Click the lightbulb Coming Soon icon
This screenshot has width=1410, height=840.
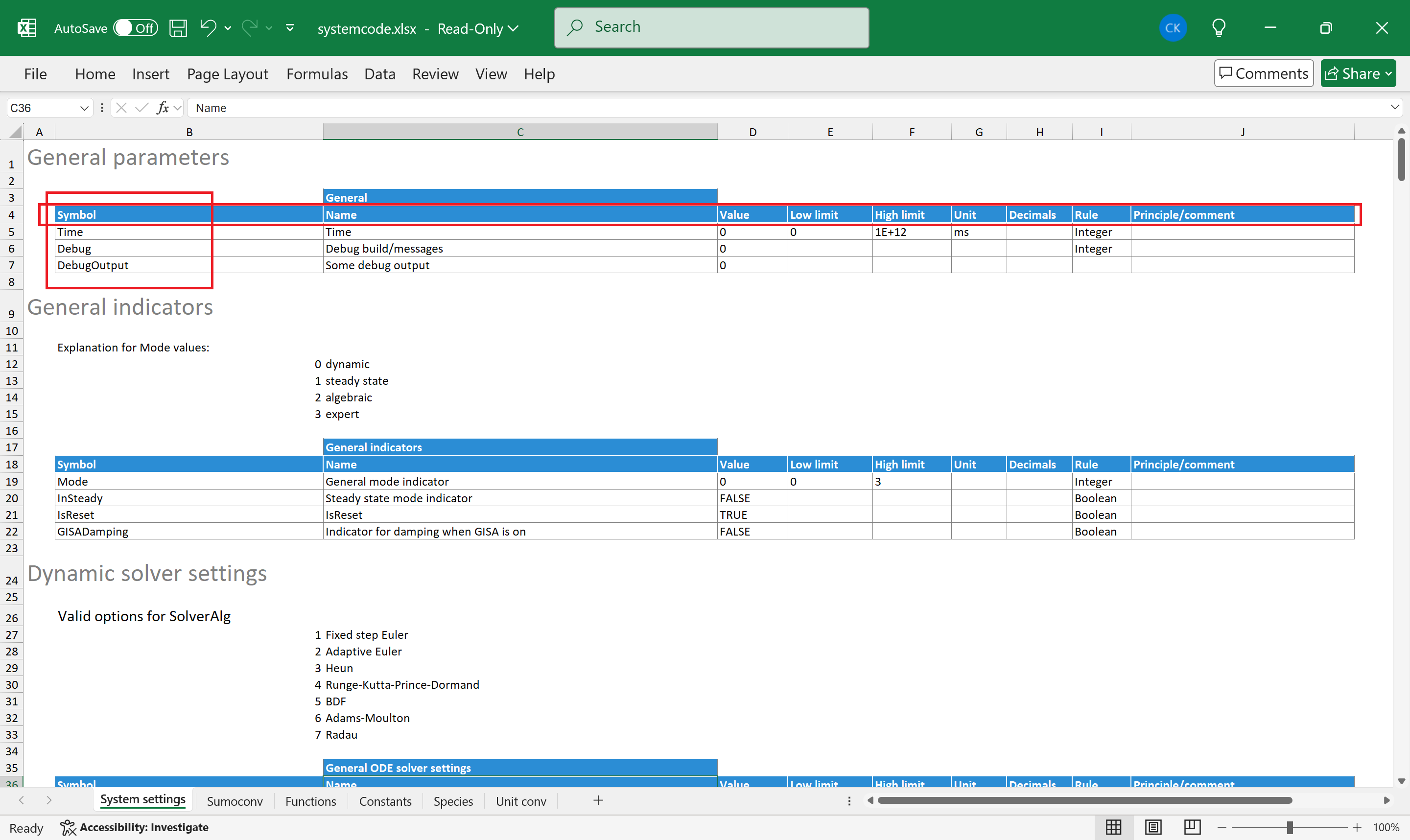[x=1219, y=28]
